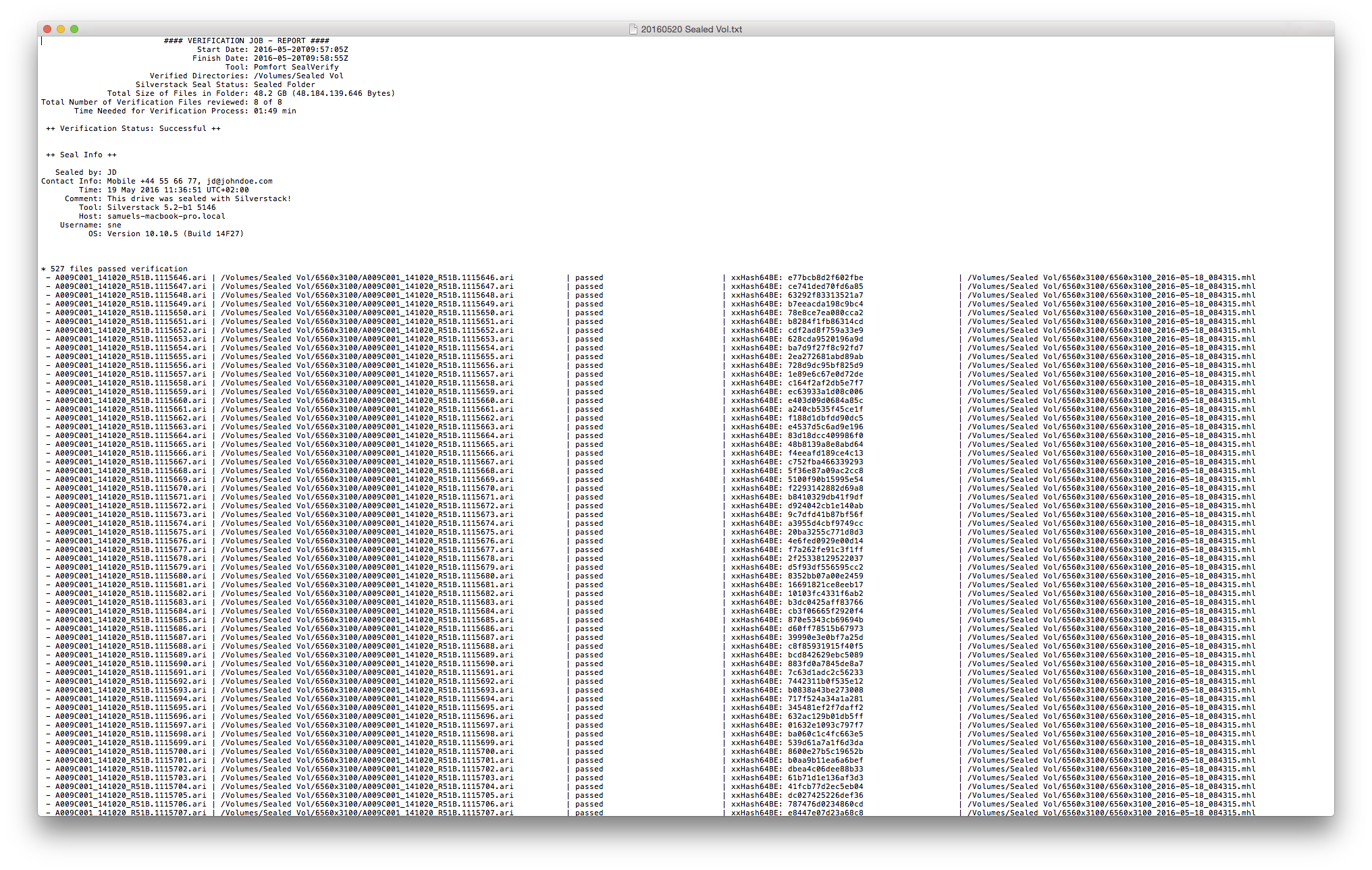The width and height of the screenshot is (1372, 870).
Task: Click Verified Directories path '/Volumes/Sealed Vol'
Action: (x=298, y=76)
